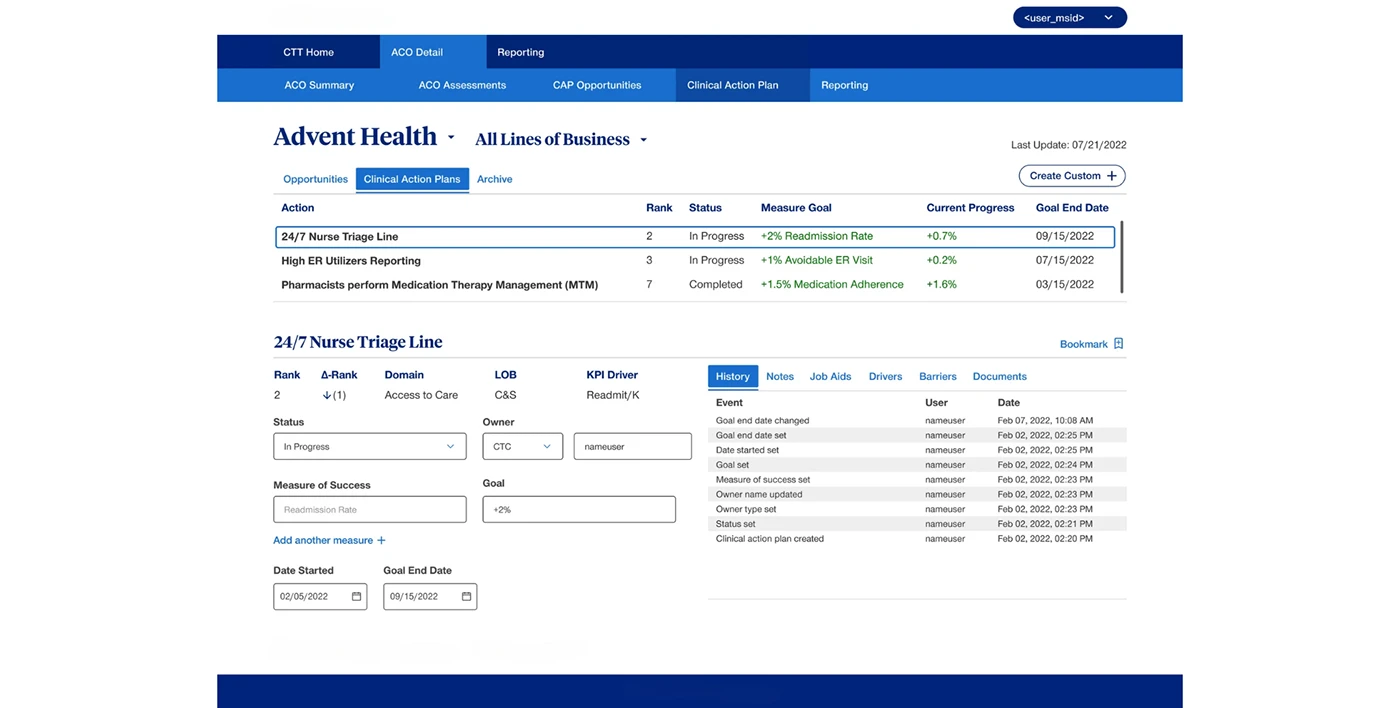This screenshot has width=1400, height=708.
Task: Click the Completed status cell
Action: (x=716, y=284)
